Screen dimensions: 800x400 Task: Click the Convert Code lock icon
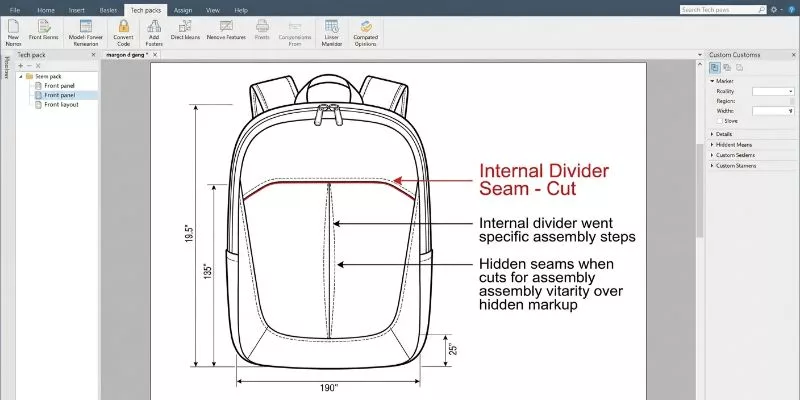(x=123, y=26)
